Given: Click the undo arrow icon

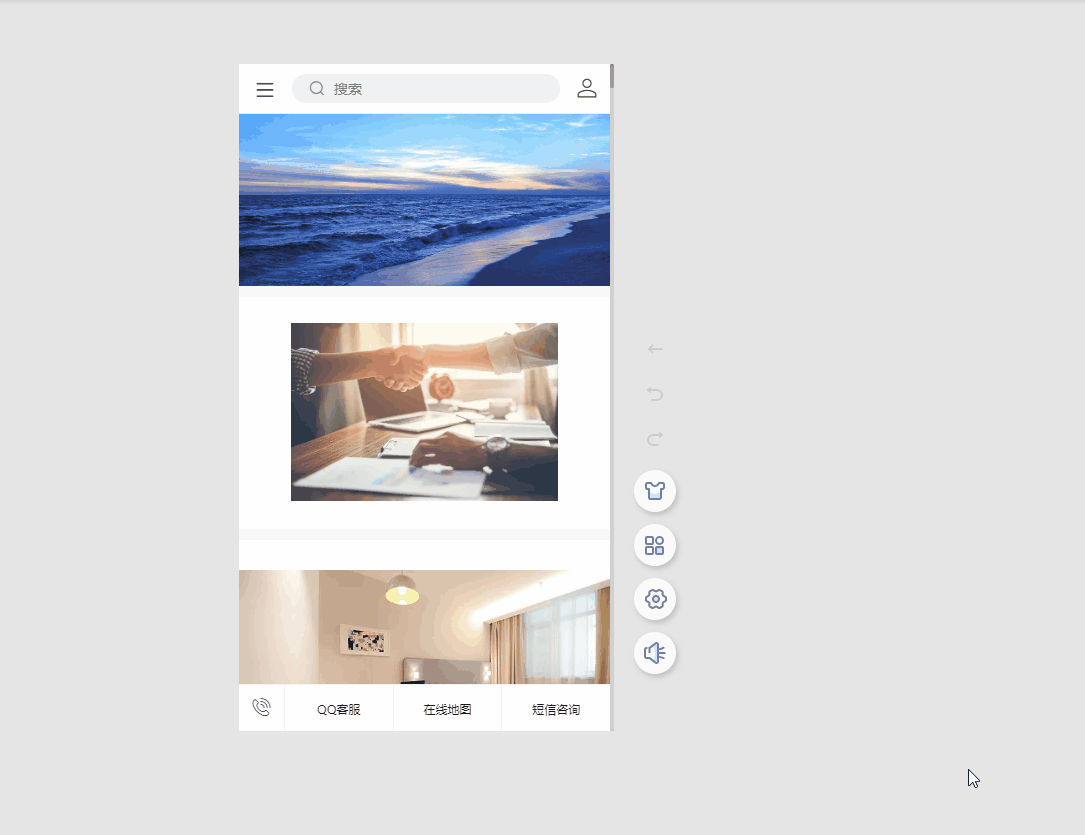Looking at the screenshot, I should 655,394.
